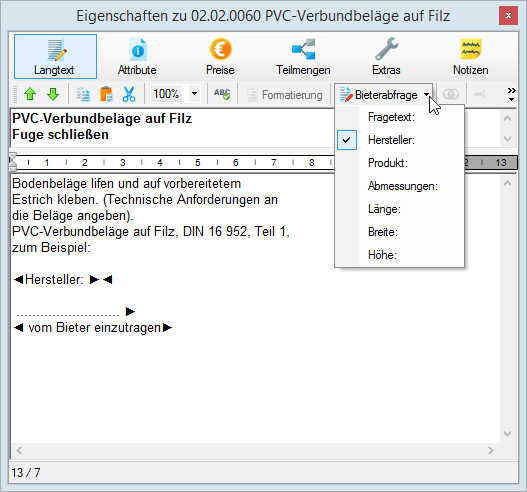Click the copy icon in toolbar
The height and width of the screenshot is (492, 527).
pos(83,94)
